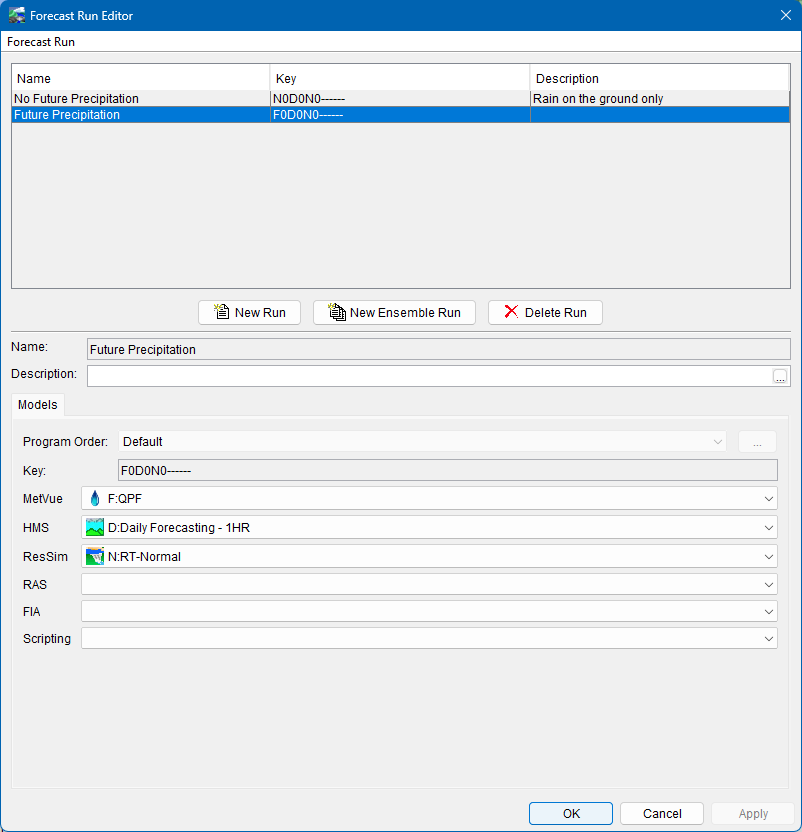Close the Forecast Run Editor window

point(786,15)
